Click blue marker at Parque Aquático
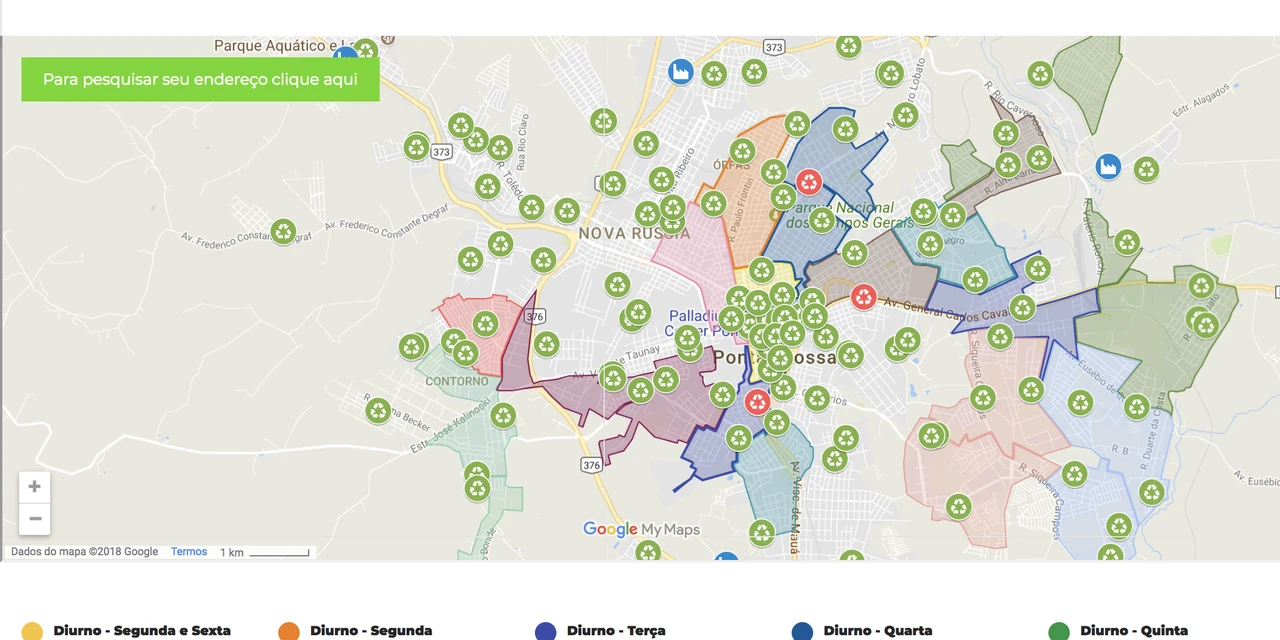 (345, 54)
